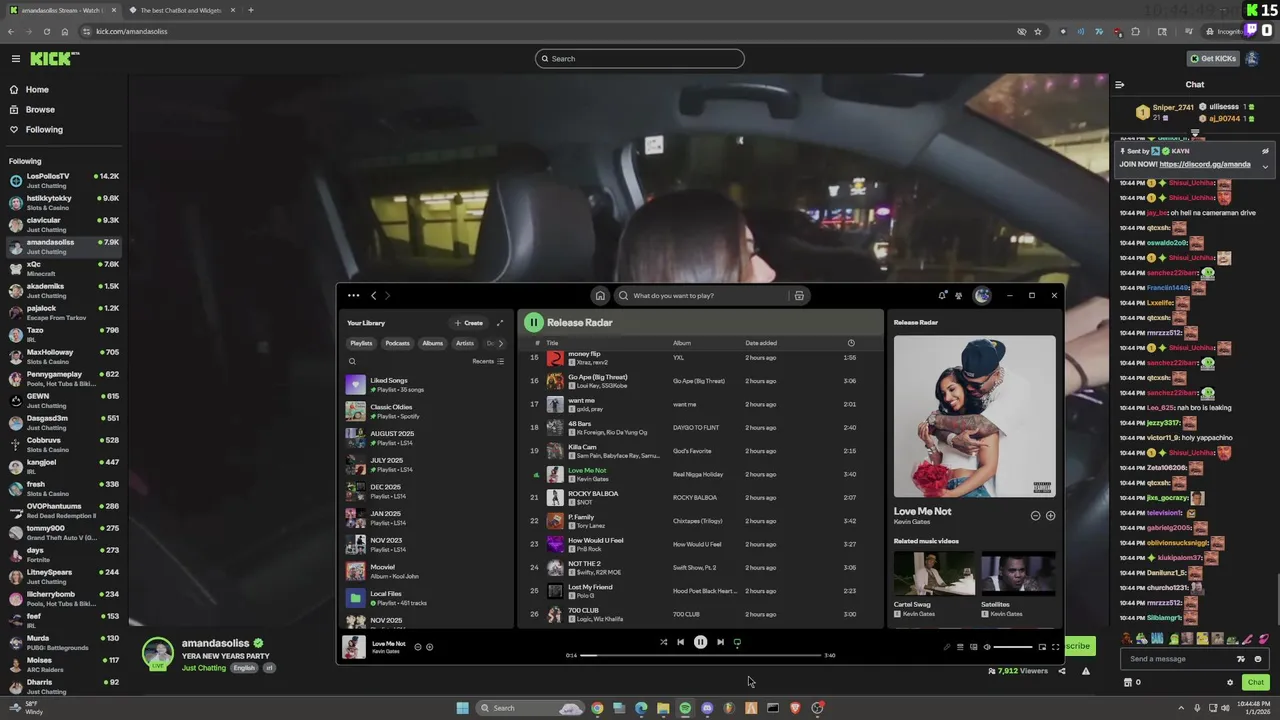The width and height of the screenshot is (1280, 720).
Task: Open Spotify Friend Activity icon
Action: (959, 295)
